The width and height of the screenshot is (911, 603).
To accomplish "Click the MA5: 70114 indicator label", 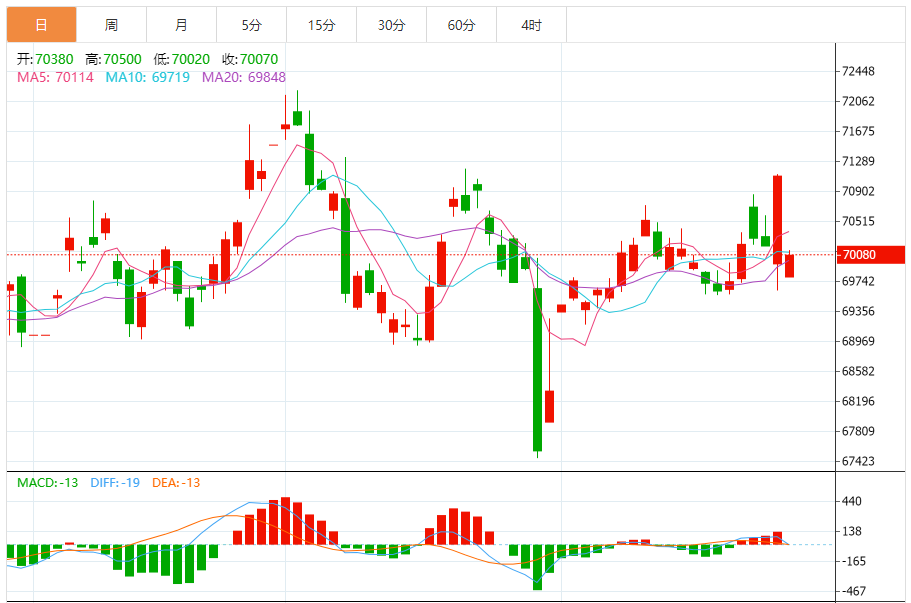I will [55, 77].
